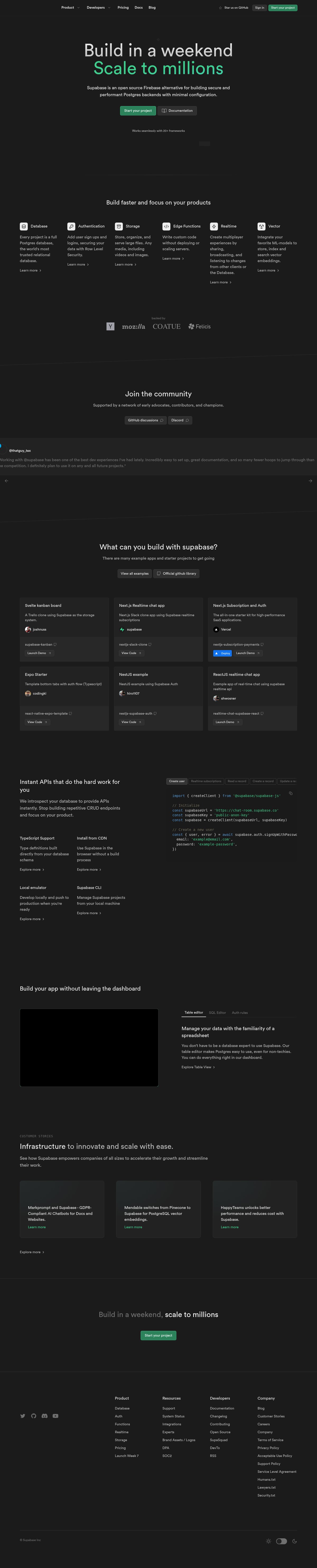The width and height of the screenshot is (317, 1568).
Task: Click the Mozilla backer logo
Action: 133,327
